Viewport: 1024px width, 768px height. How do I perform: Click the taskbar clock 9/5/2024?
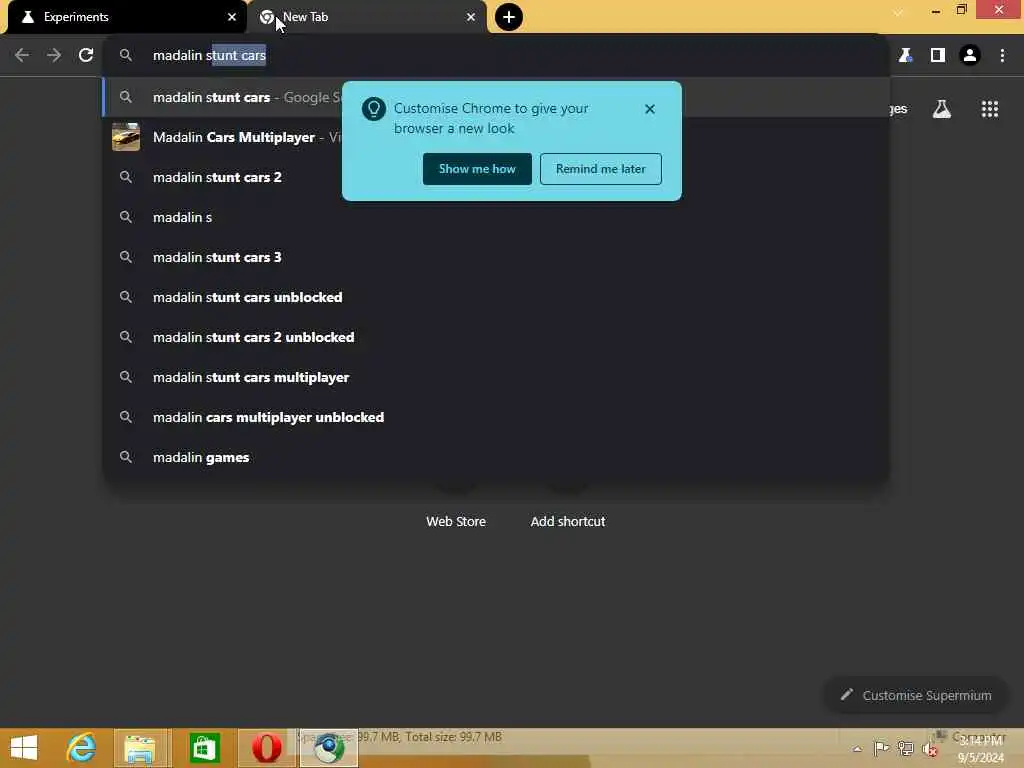(x=980, y=749)
